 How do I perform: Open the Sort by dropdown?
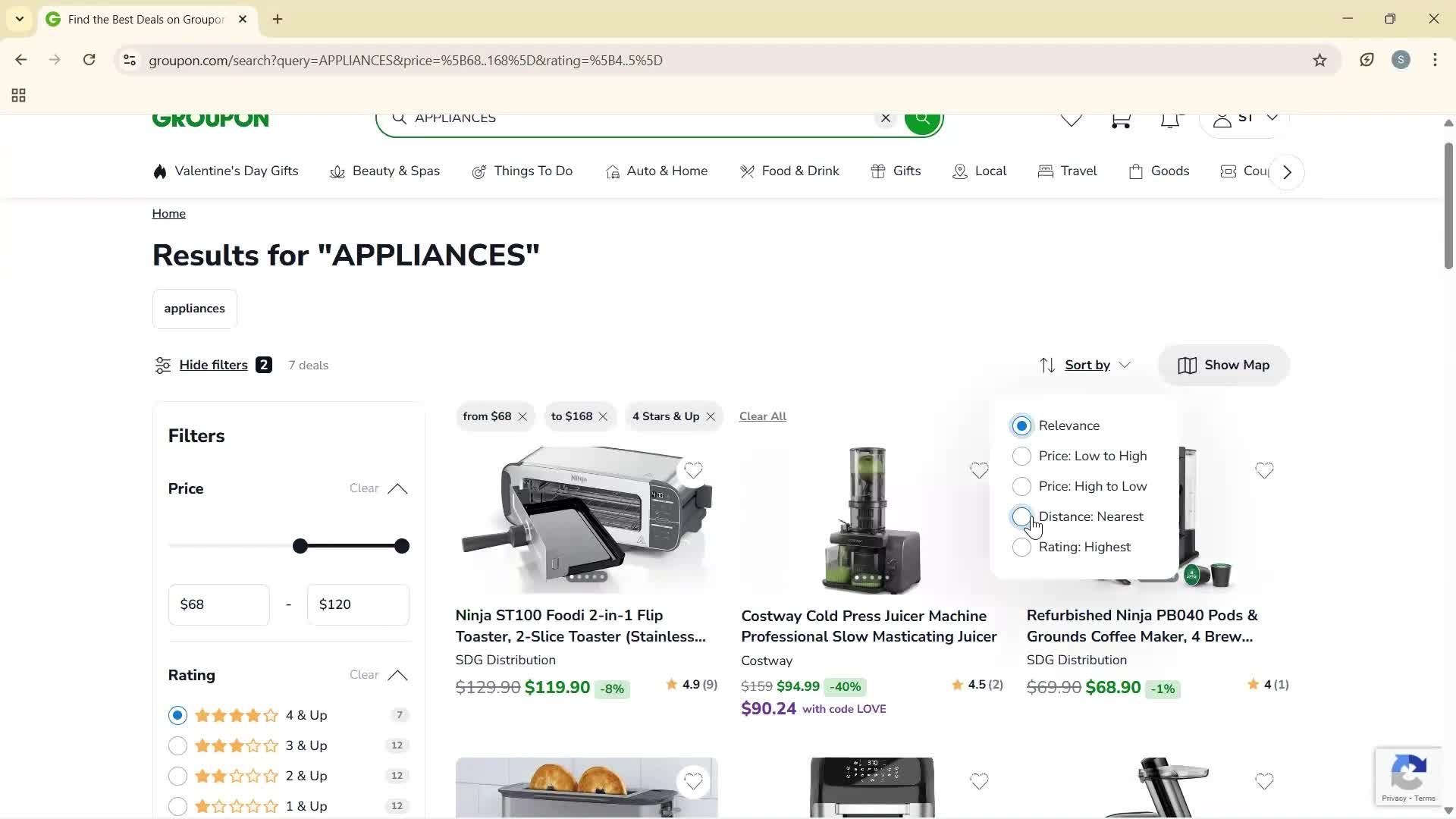coord(1087,365)
